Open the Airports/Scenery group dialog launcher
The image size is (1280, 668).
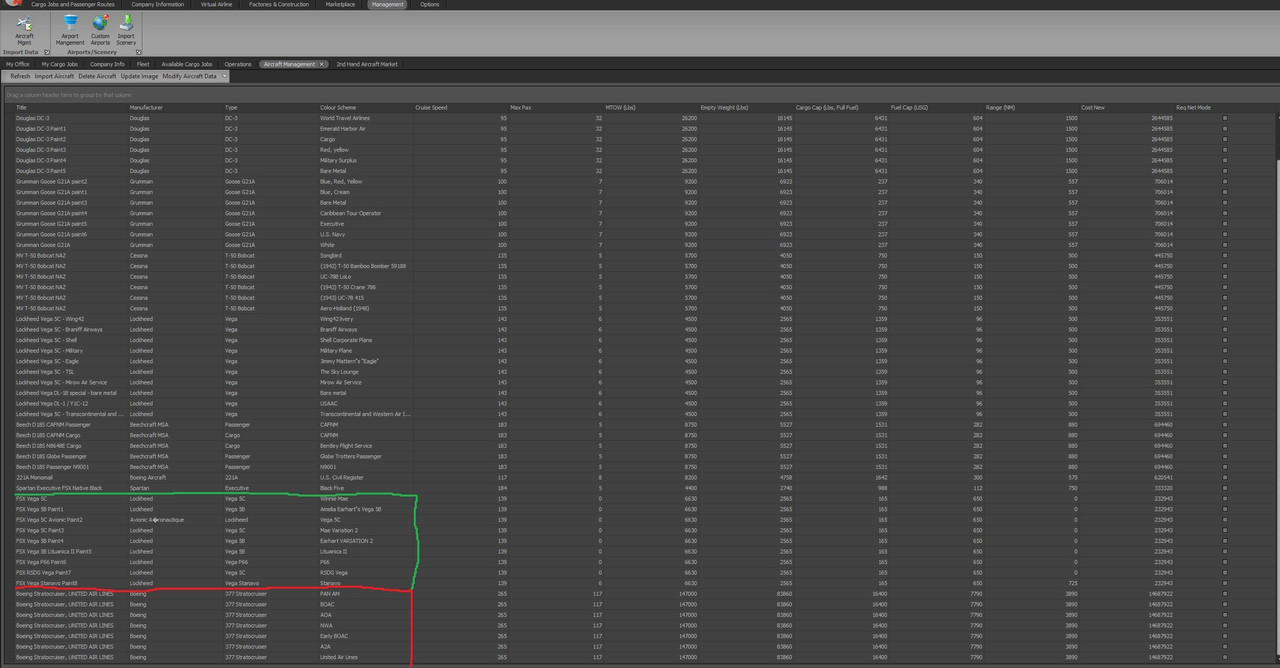[139, 52]
